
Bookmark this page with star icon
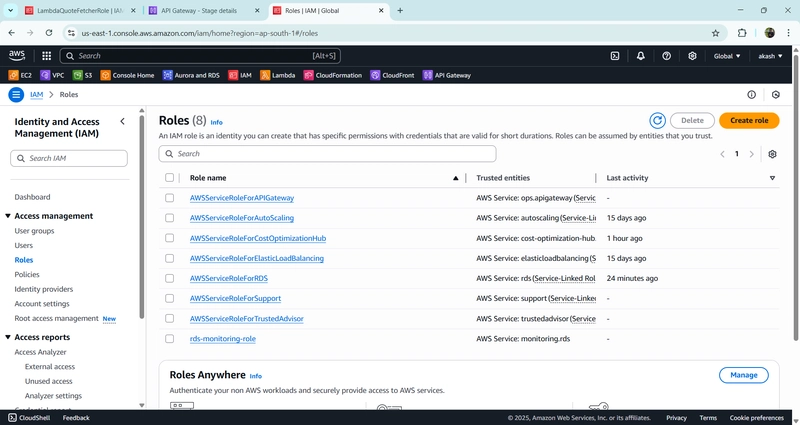[715, 33]
